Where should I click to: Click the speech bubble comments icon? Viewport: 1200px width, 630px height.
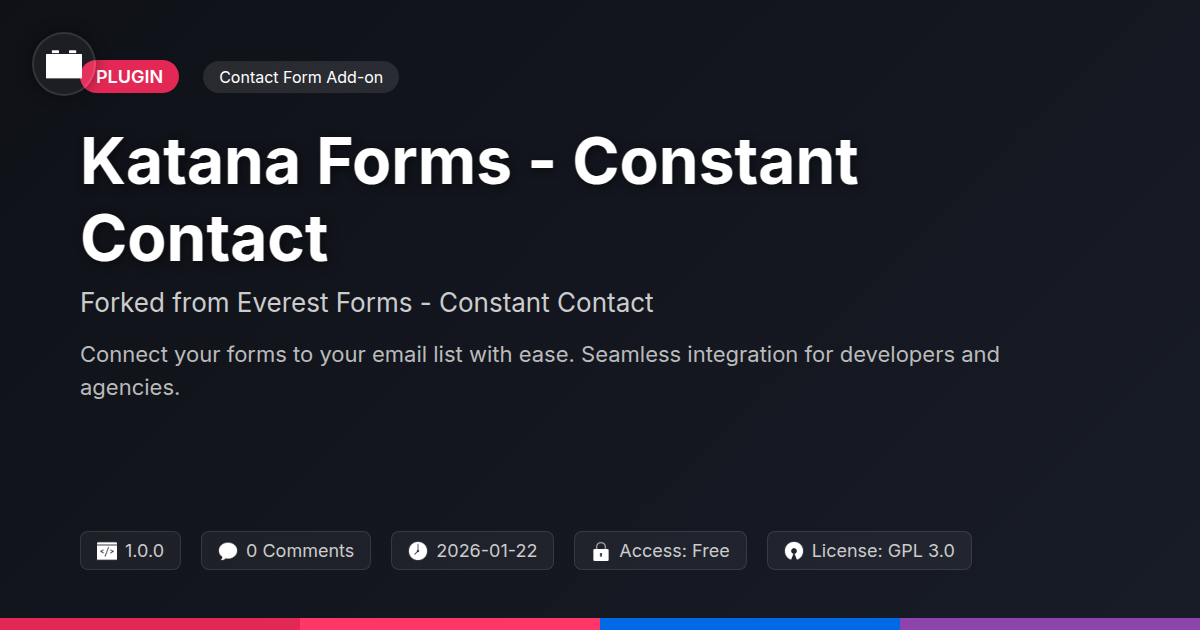[228, 551]
